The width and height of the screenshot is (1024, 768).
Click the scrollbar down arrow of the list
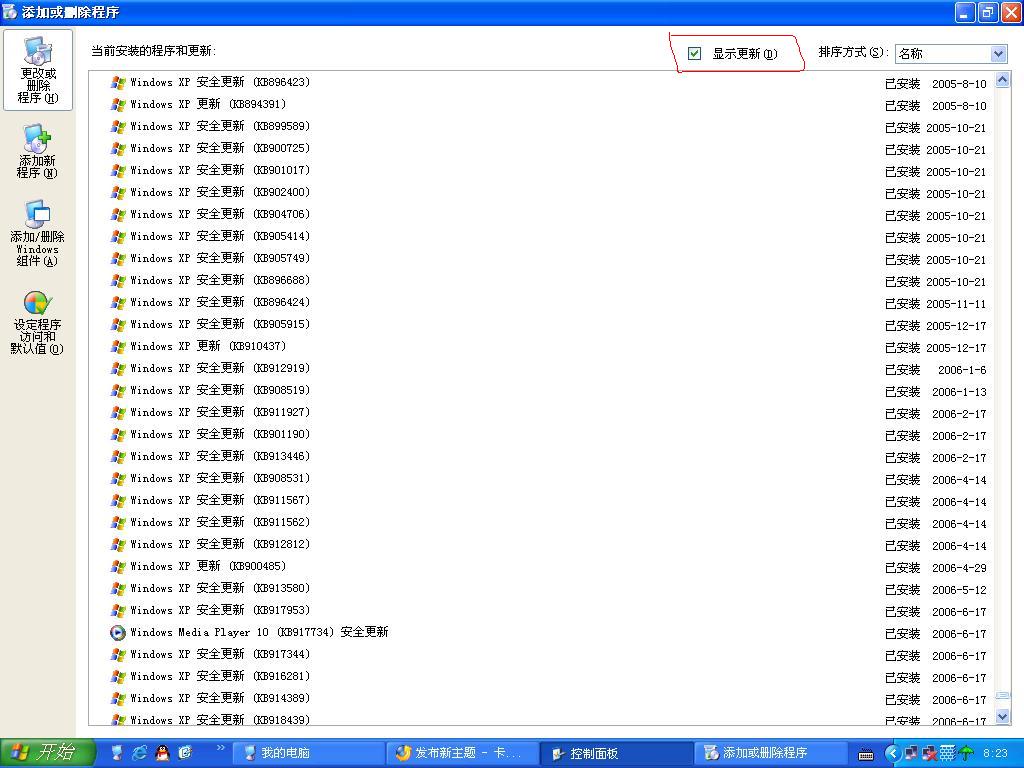tap(1002, 716)
